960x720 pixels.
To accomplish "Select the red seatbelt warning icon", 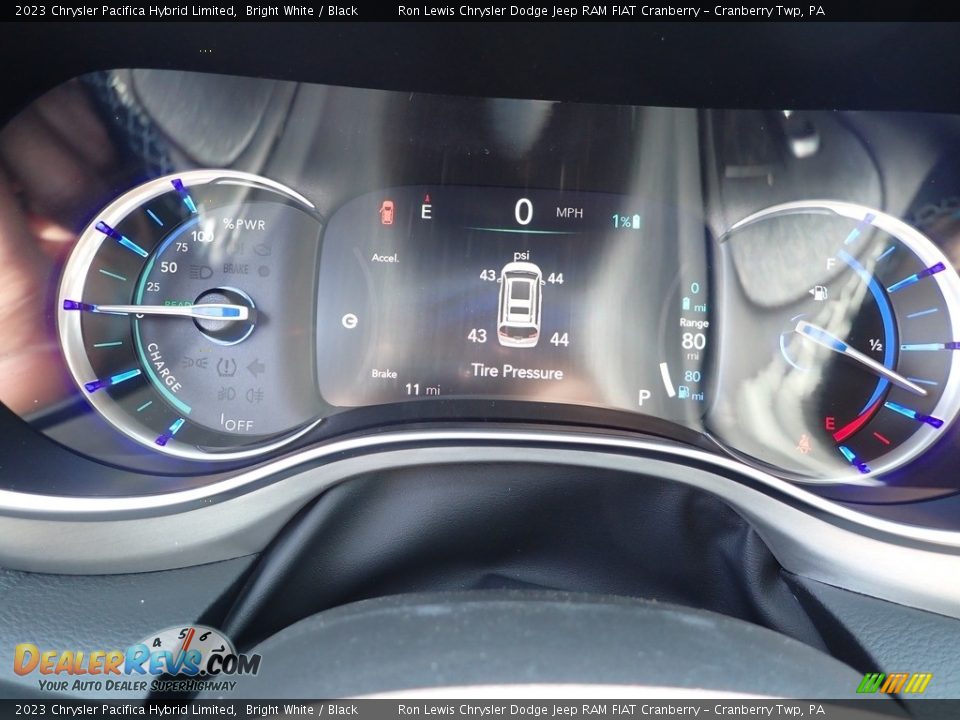I will 803,444.
